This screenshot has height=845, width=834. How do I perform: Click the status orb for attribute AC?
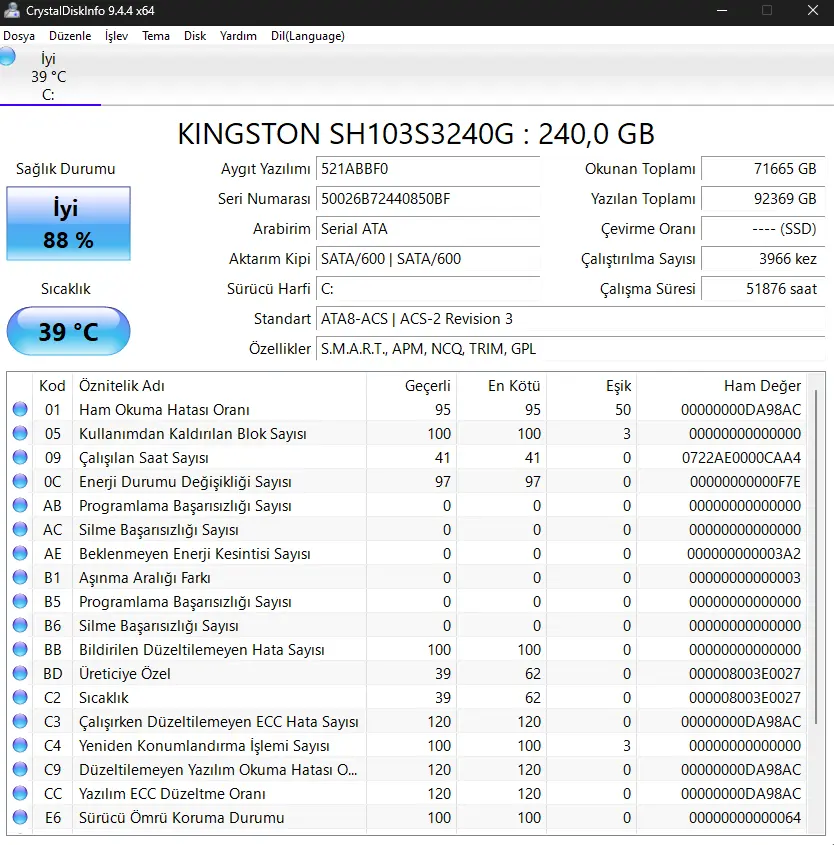click(x=20, y=529)
